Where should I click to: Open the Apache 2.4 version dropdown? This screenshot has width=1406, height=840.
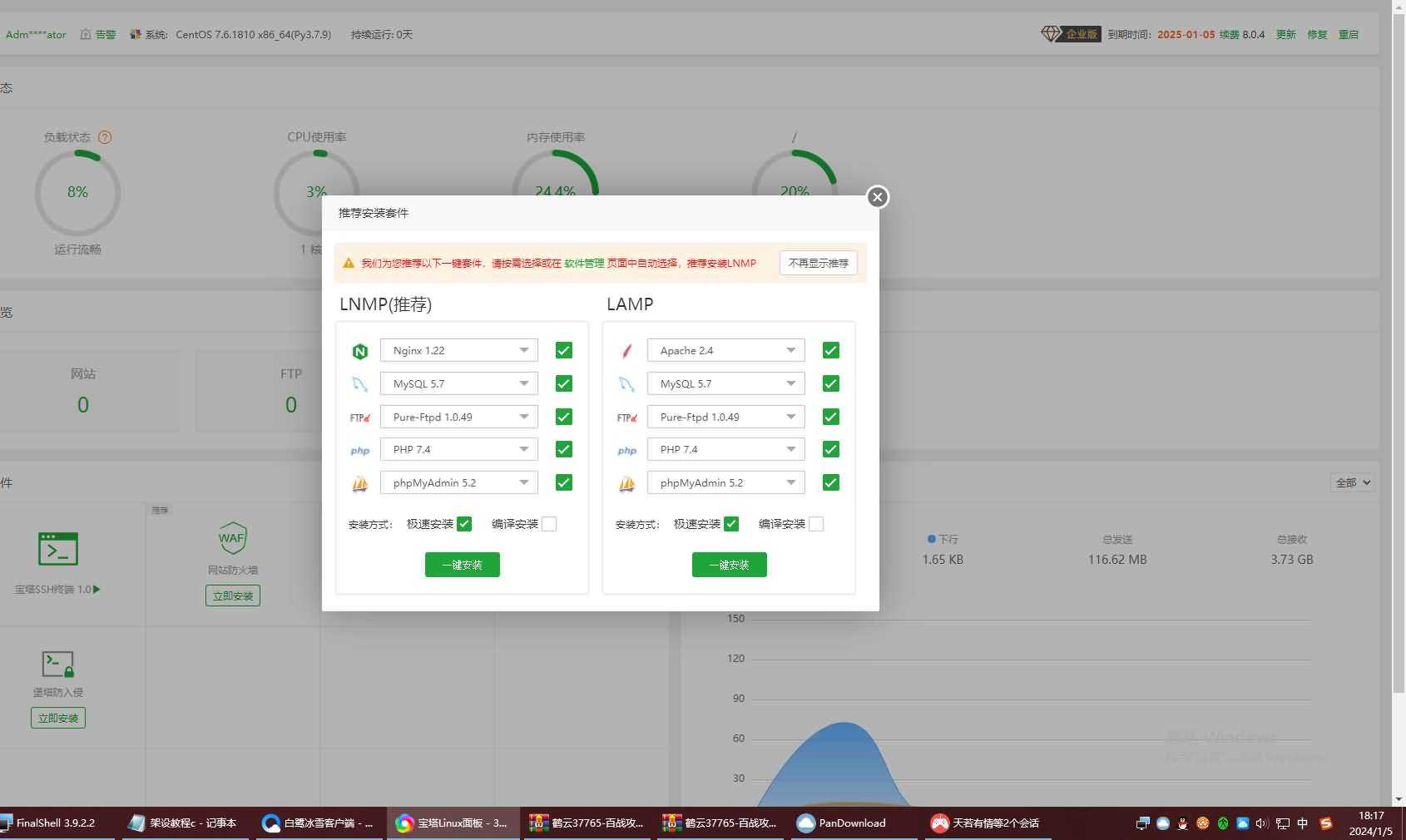pyautogui.click(x=726, y=350)
